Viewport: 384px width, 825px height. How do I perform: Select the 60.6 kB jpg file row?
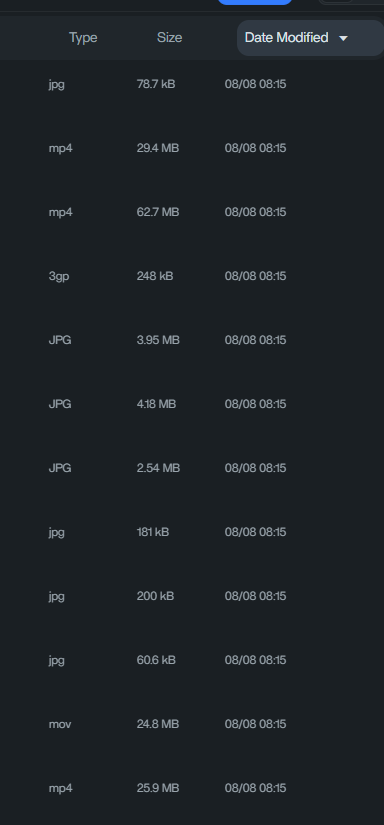click(192, 660)
